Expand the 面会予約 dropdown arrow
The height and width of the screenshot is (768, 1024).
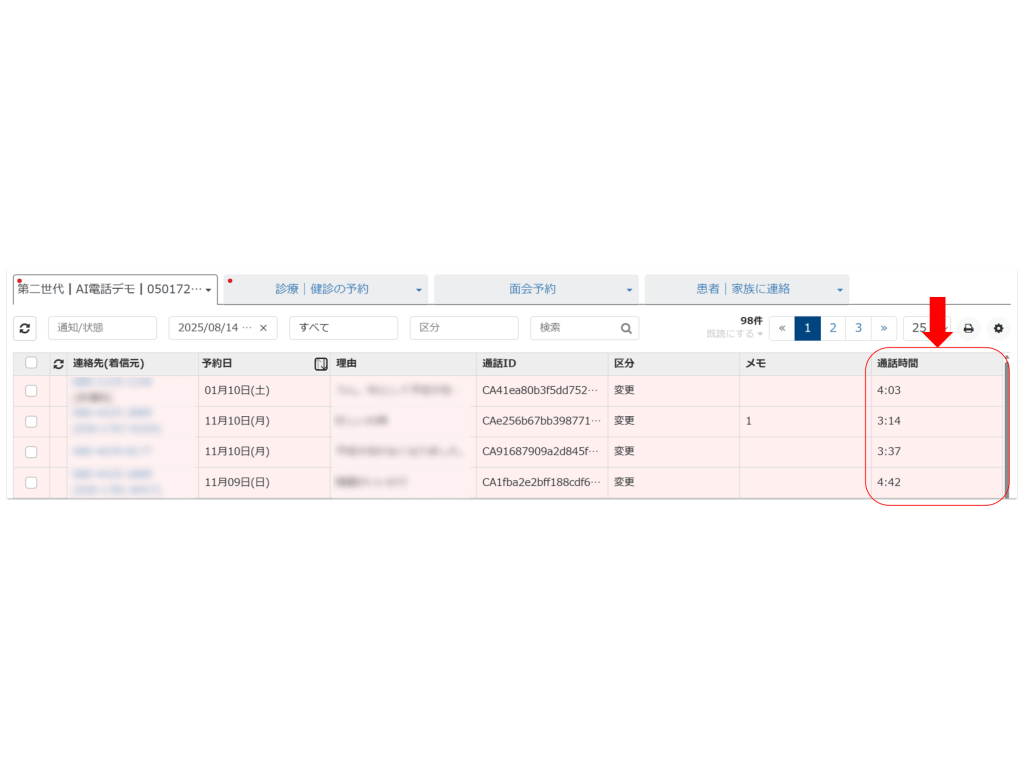[629, 290]
